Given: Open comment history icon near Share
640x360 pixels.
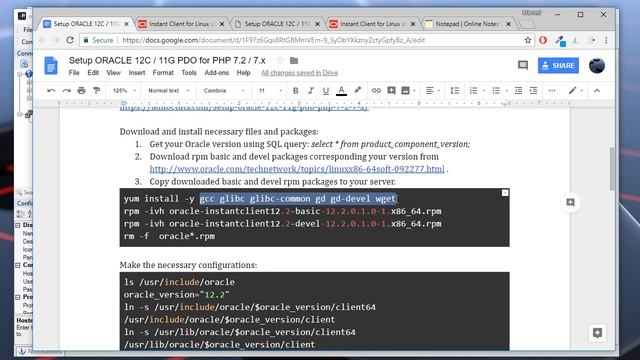Looking at the screenshot, I should click(x=523, y=65).
